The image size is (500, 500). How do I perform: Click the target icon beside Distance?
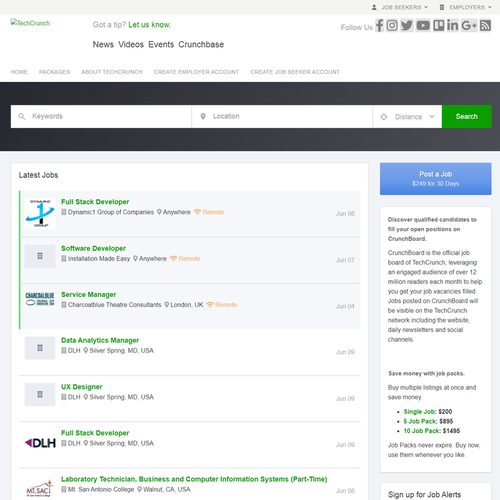coord(384,117)
